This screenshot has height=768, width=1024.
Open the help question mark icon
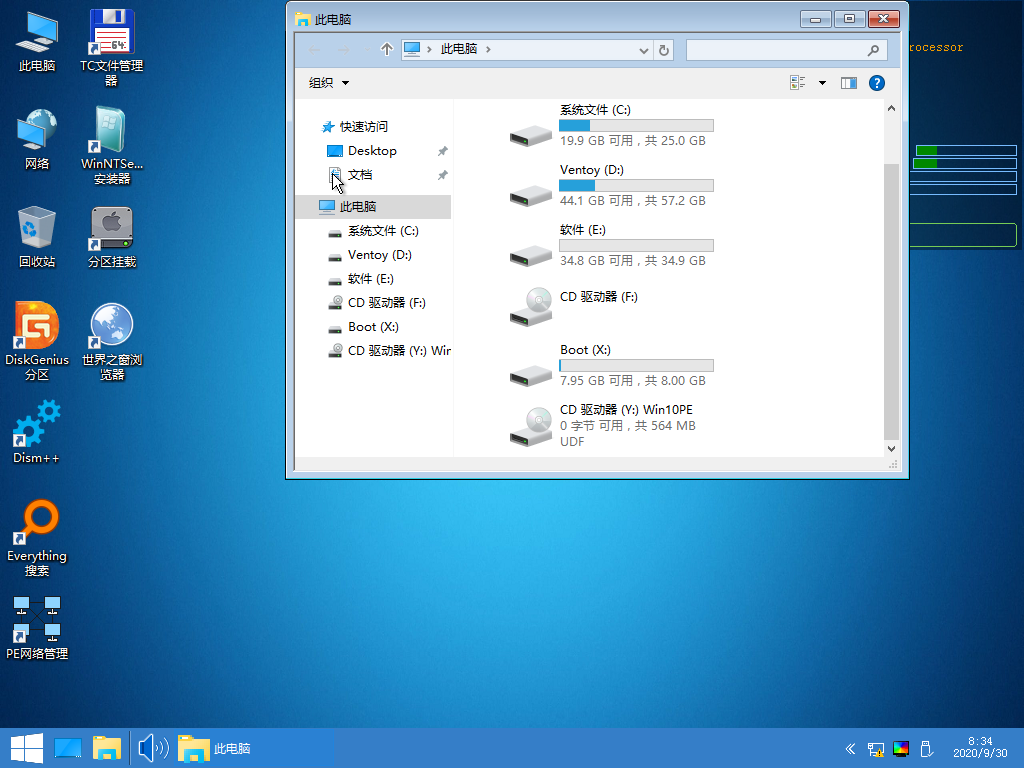[x=877, y=83]
